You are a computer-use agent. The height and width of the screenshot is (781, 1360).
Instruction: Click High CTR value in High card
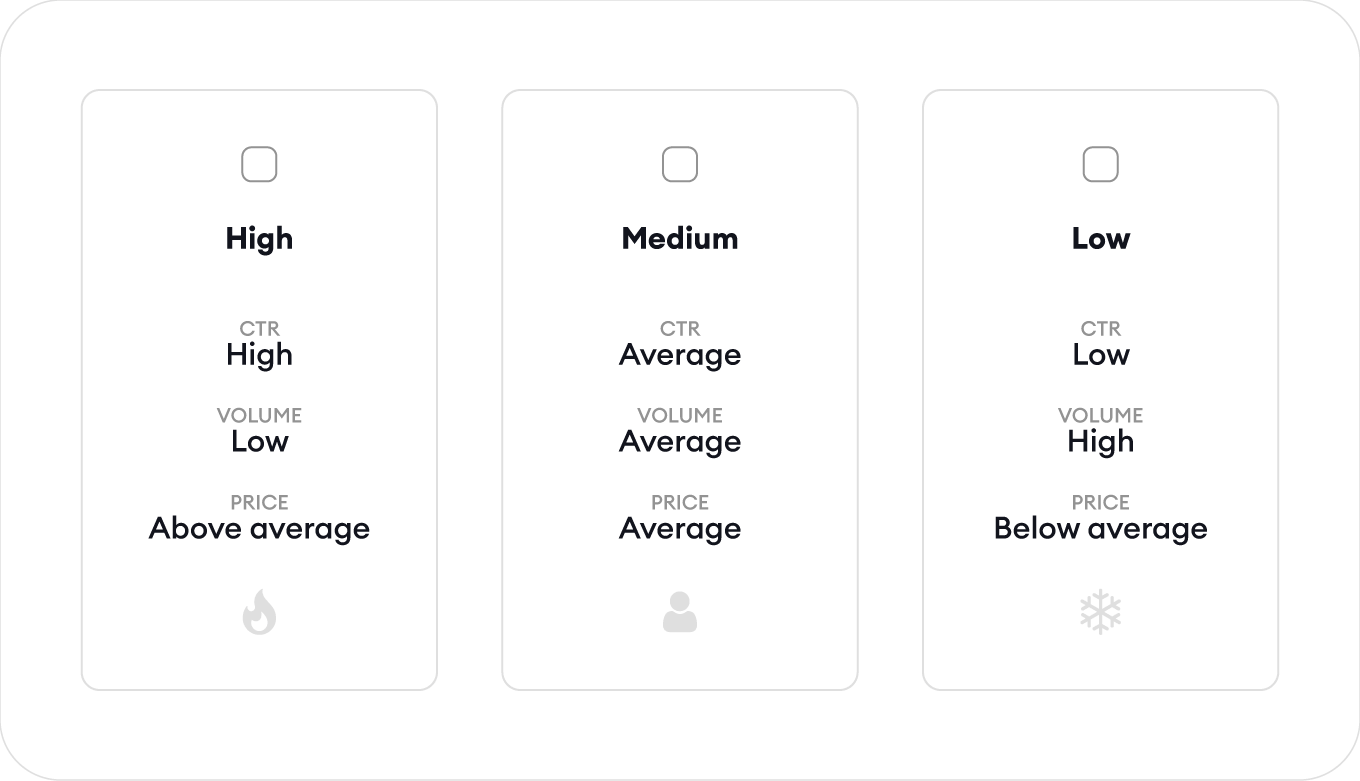(259, 355)
